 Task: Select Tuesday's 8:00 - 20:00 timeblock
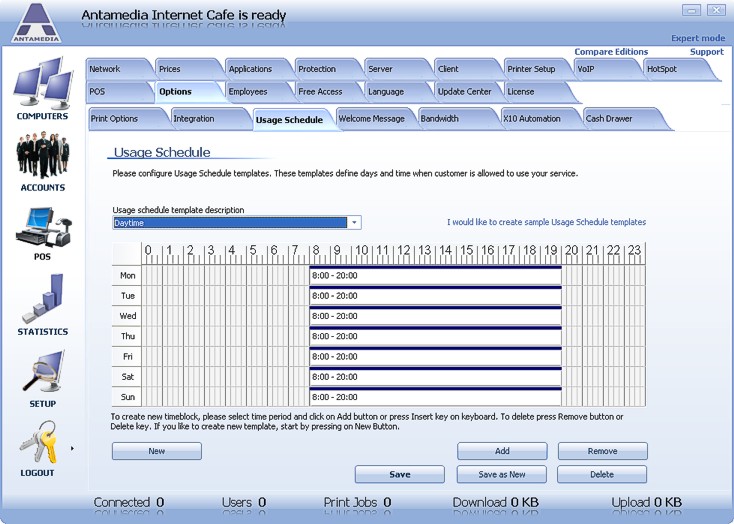[x=435, y=295]
